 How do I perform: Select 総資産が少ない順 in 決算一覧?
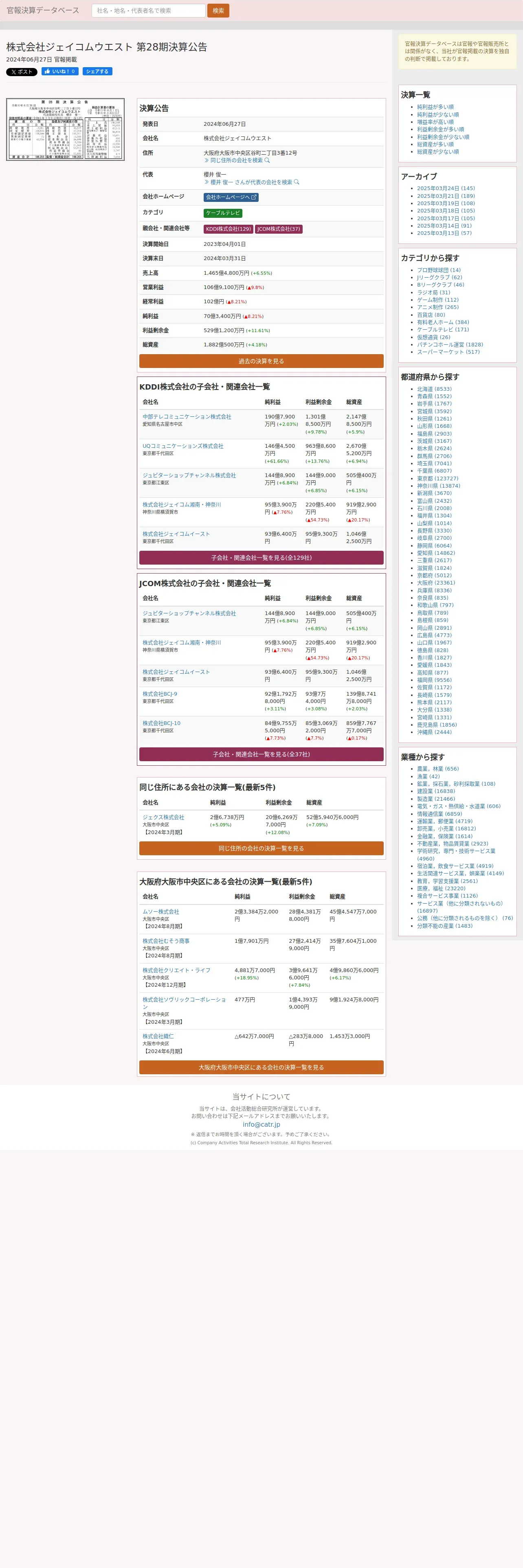438,151
